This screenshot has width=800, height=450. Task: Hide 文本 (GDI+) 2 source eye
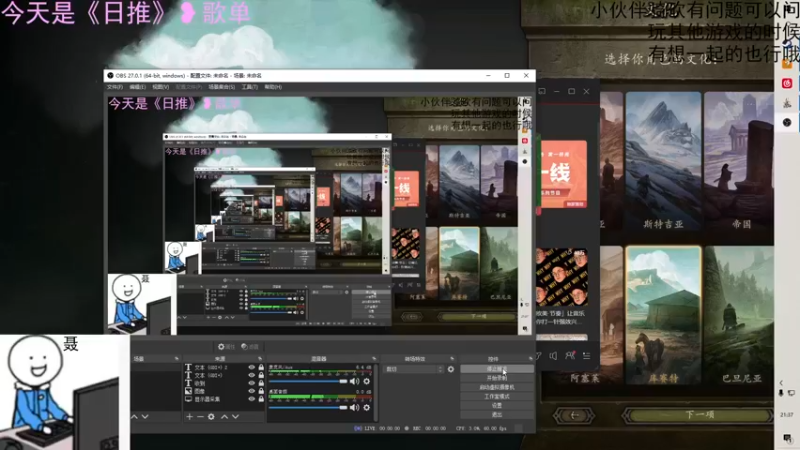tap(251, 367)
